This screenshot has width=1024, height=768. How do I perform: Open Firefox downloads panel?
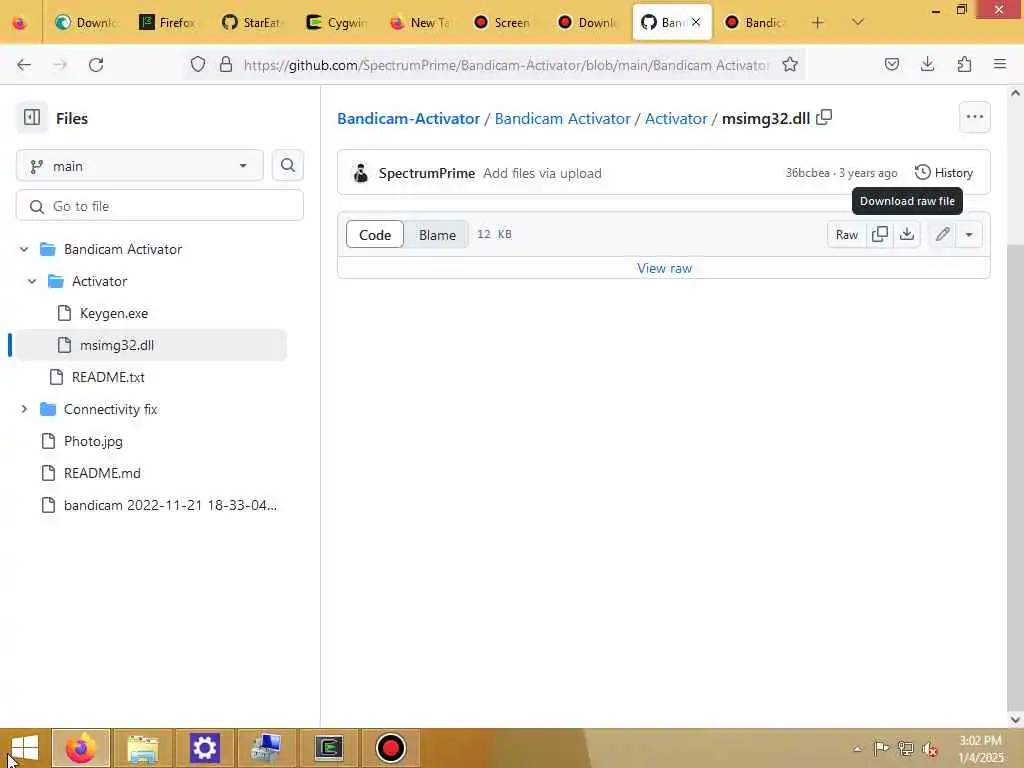pos(927,64)
